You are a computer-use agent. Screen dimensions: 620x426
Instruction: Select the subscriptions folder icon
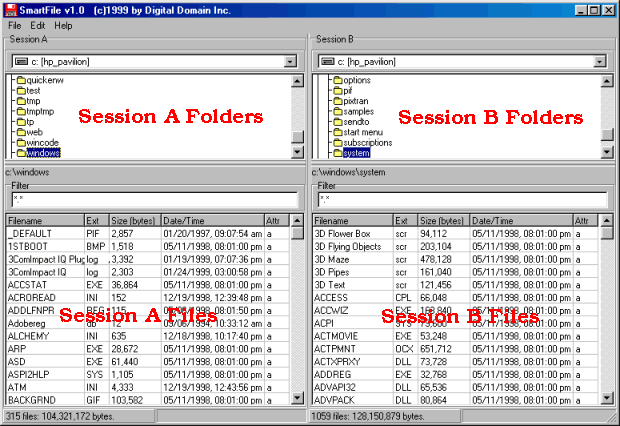coord(338,142)
